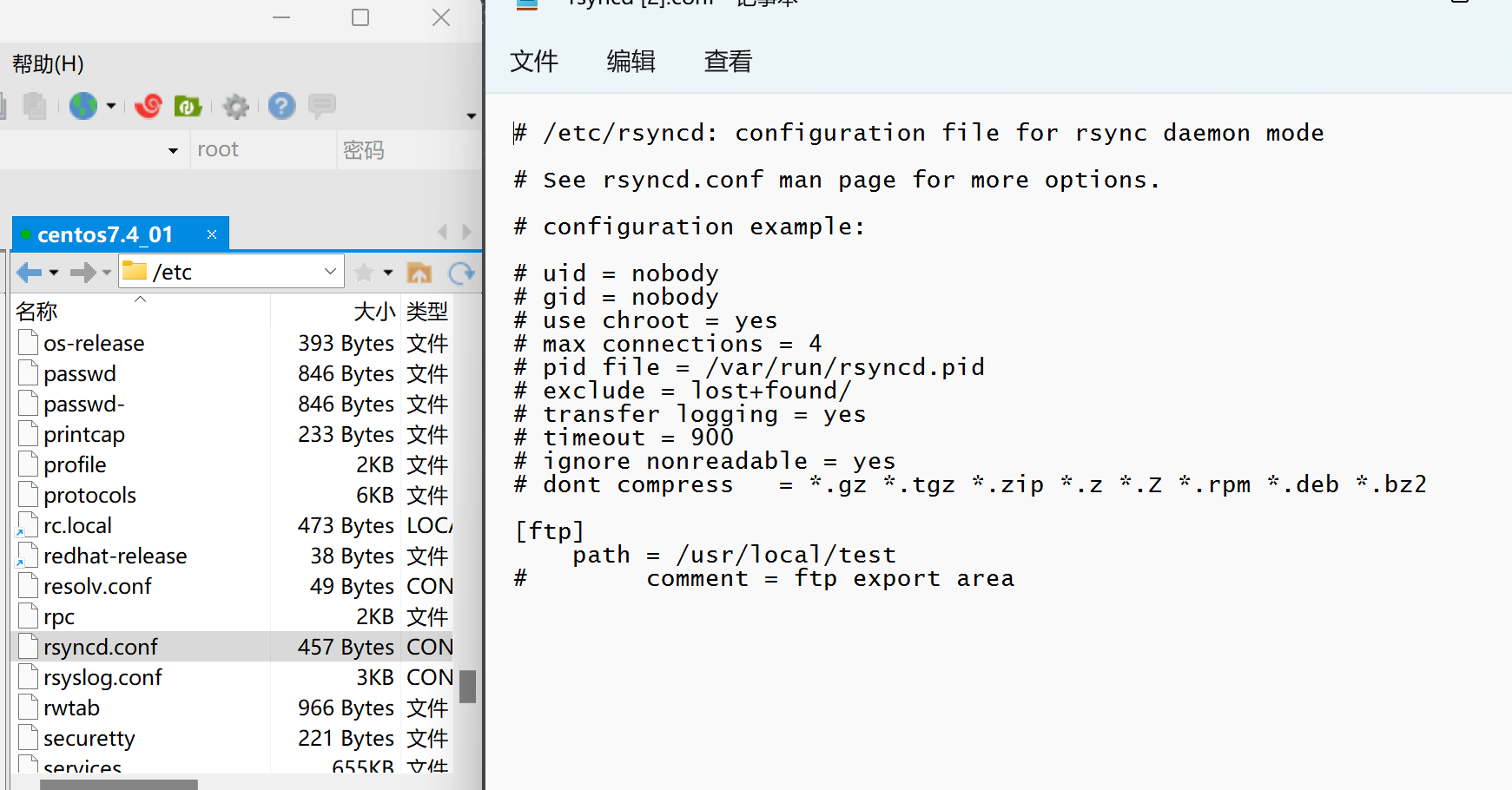Select the printcap file
Screen dimensions: 1512x790
point(84,434)
